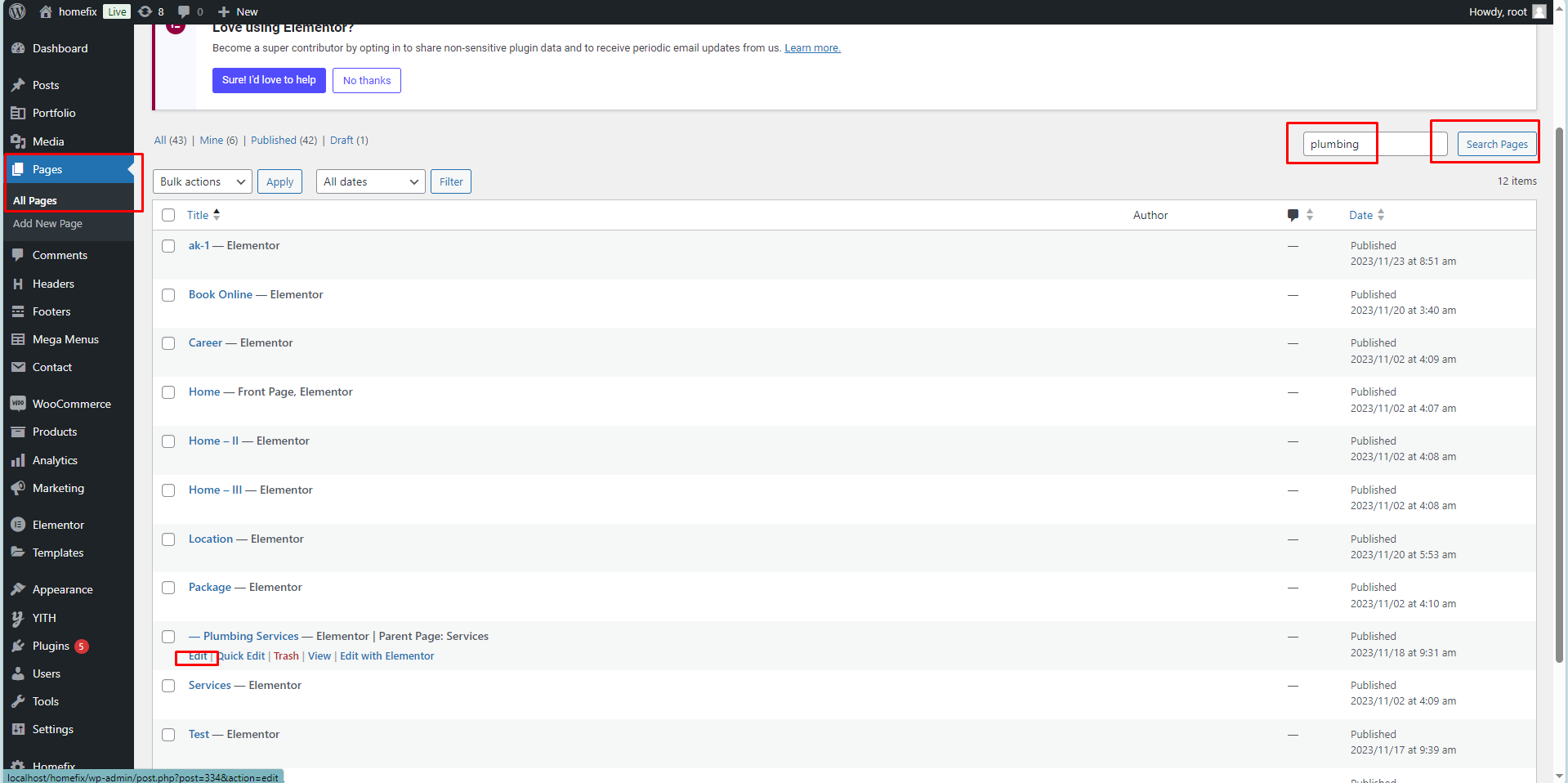
Task: Click the Users person icon
Action: (18, 673)
